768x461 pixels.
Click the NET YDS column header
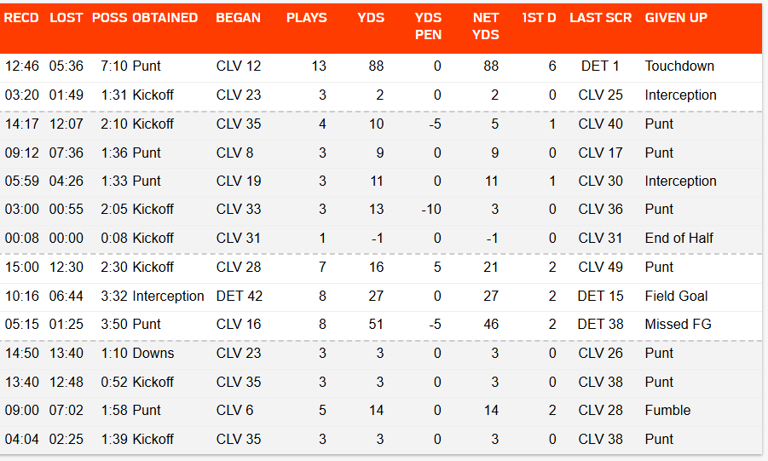pyautogui.click(x=486, y=26)
